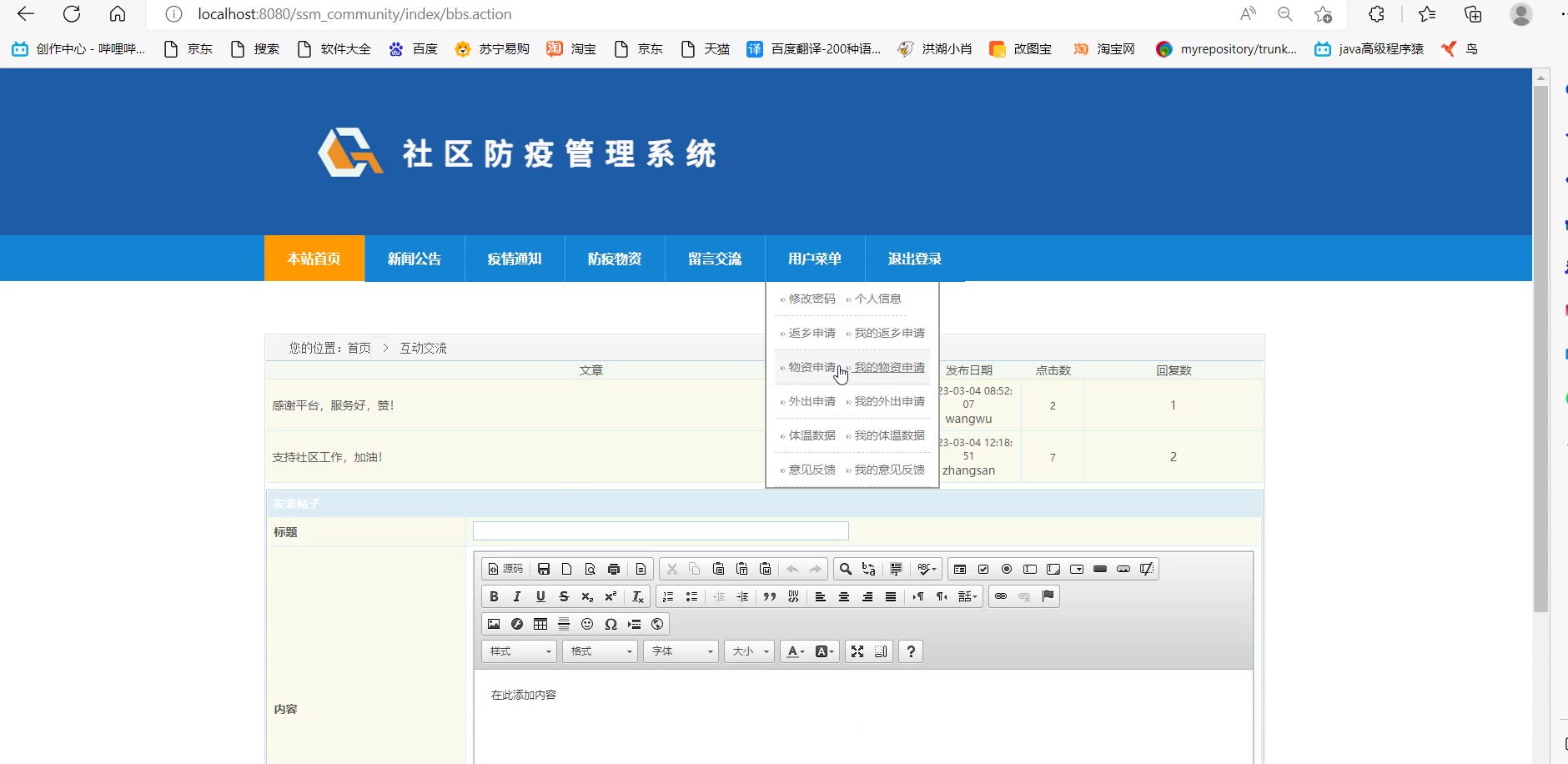Insert a radio button form element

tap(1007, 569)
